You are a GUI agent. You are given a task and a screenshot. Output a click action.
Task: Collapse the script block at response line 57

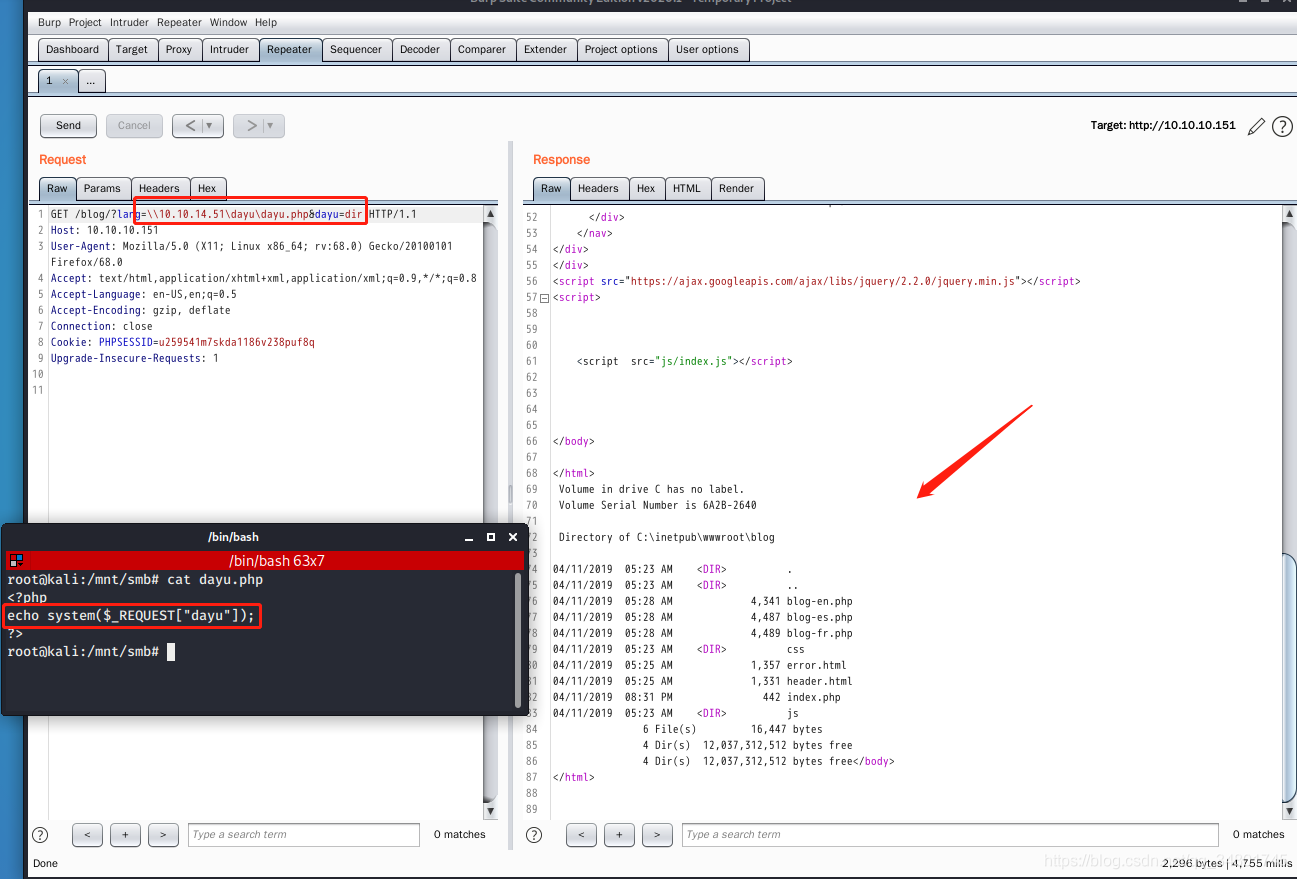point(544,298)
